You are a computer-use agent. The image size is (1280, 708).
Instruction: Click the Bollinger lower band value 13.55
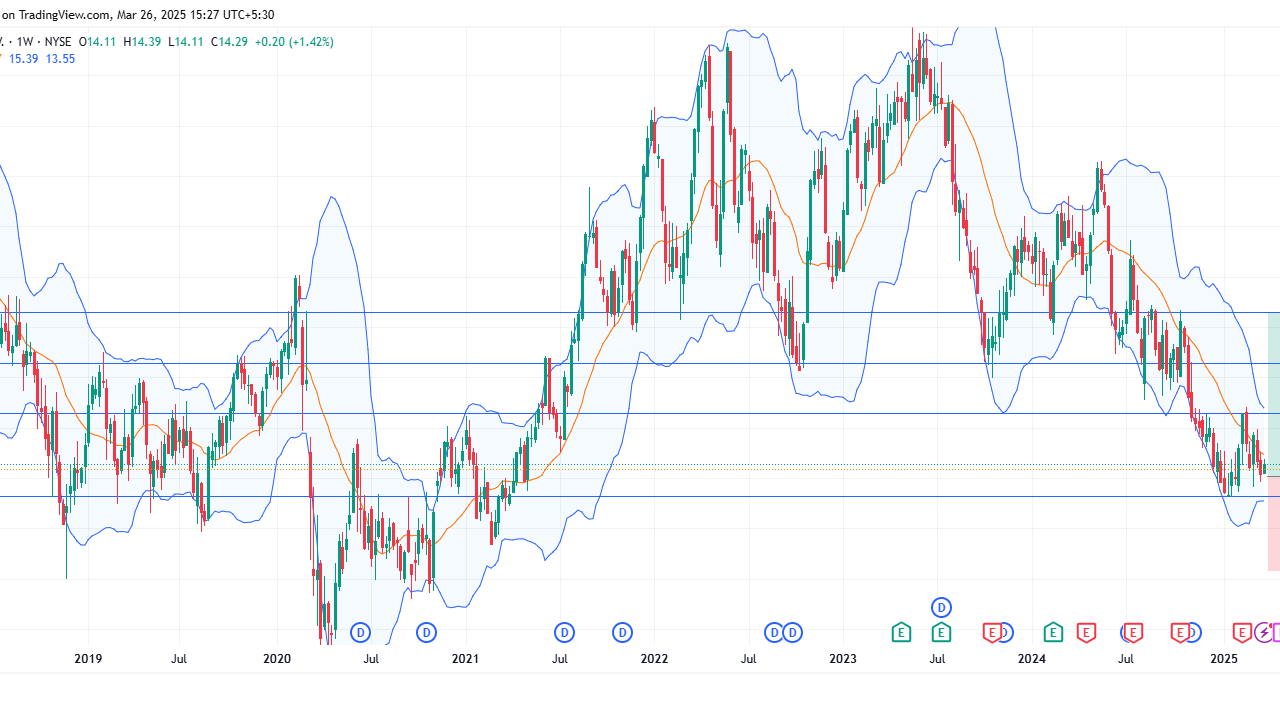pos(60,59)
